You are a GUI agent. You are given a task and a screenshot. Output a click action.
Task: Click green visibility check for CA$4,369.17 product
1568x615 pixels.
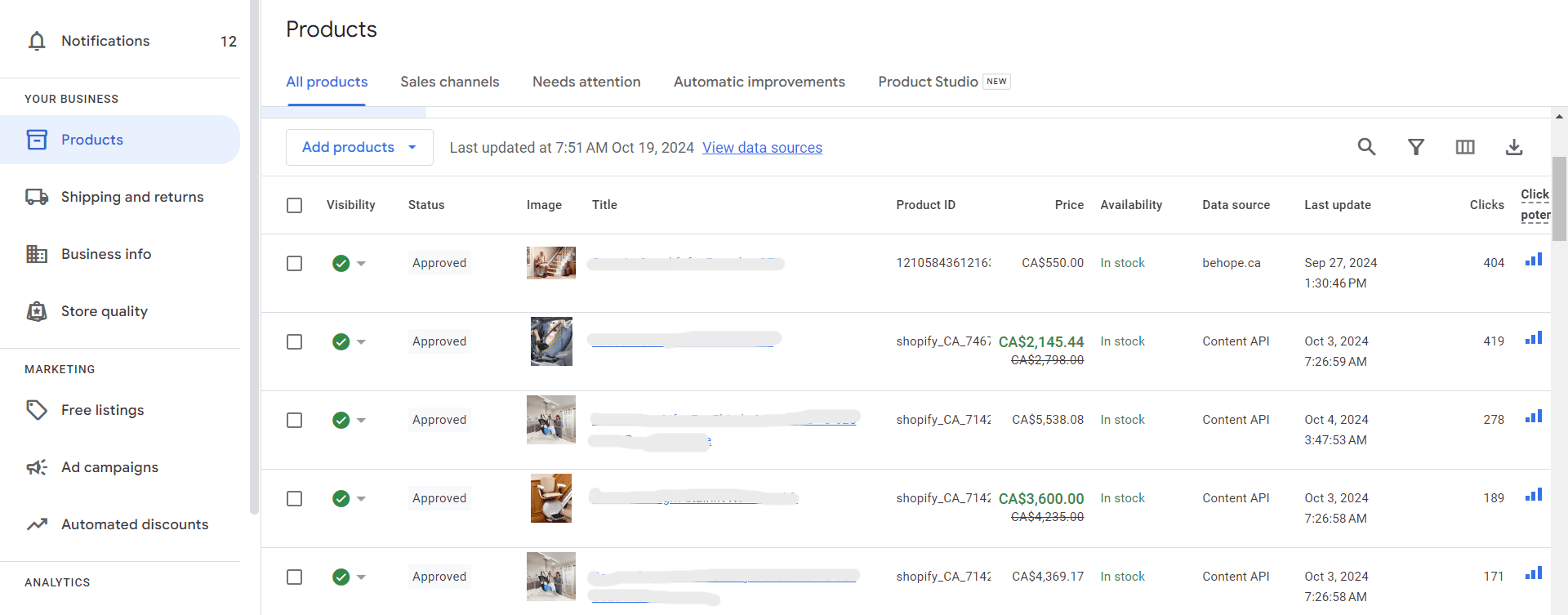point(341,577)
